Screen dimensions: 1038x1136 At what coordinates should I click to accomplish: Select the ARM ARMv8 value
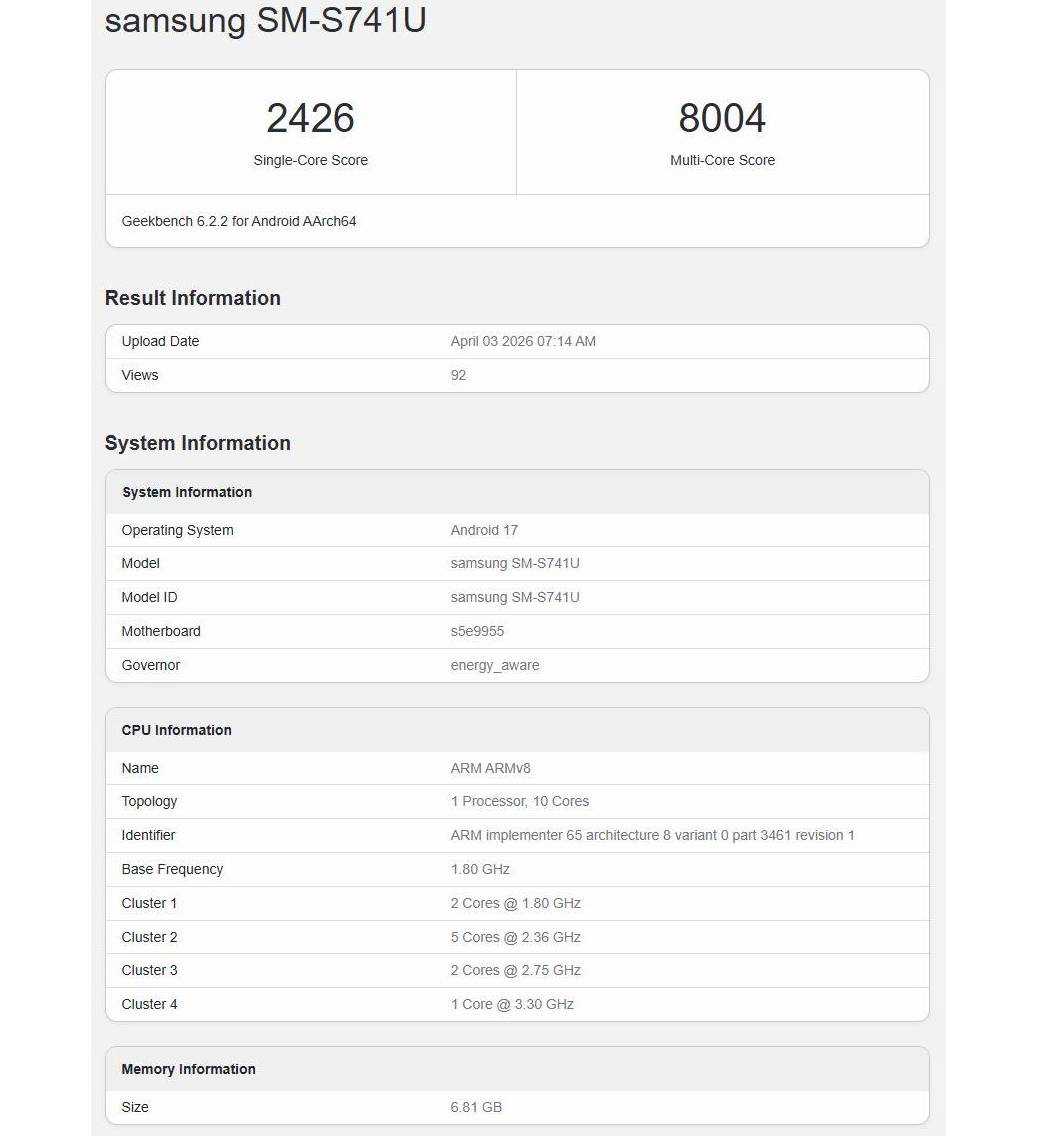(x=490, y=768)
